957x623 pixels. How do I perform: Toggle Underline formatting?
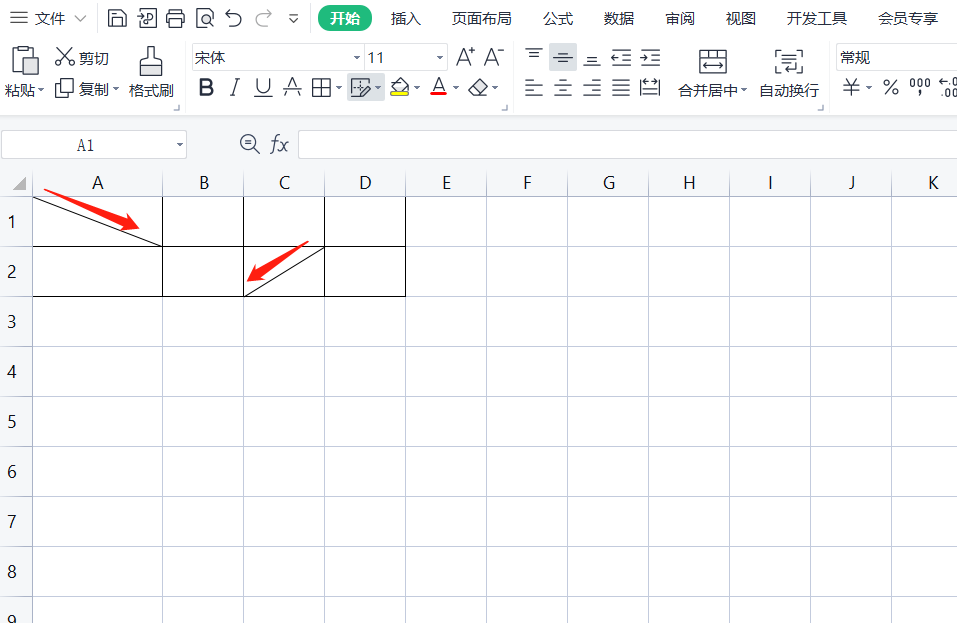click(x=263, y=88)
